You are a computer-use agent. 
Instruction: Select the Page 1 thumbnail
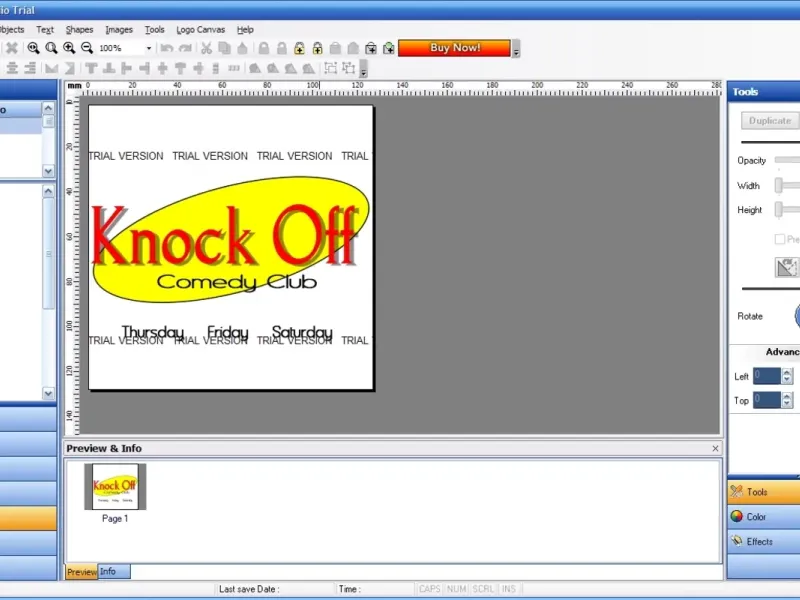click(115, 486)
